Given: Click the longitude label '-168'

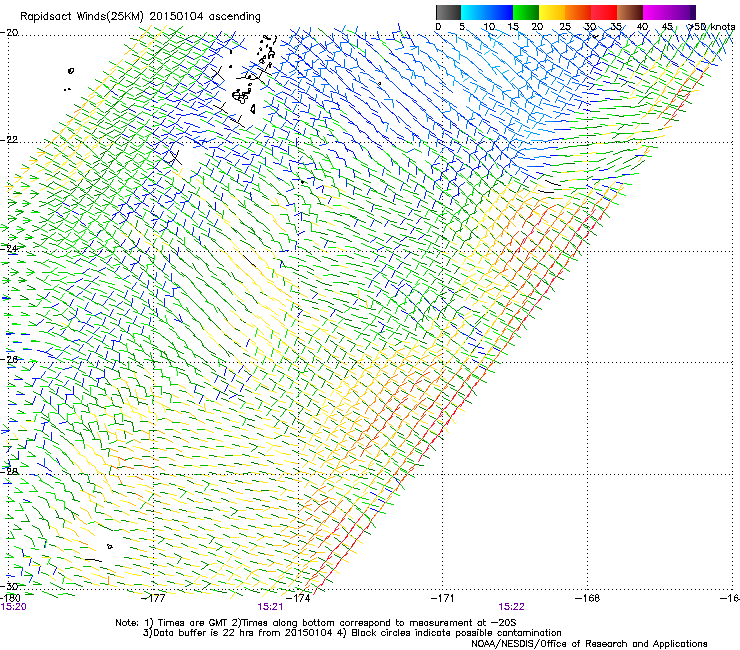Looking at the screenshot, I should click(588, 598).
